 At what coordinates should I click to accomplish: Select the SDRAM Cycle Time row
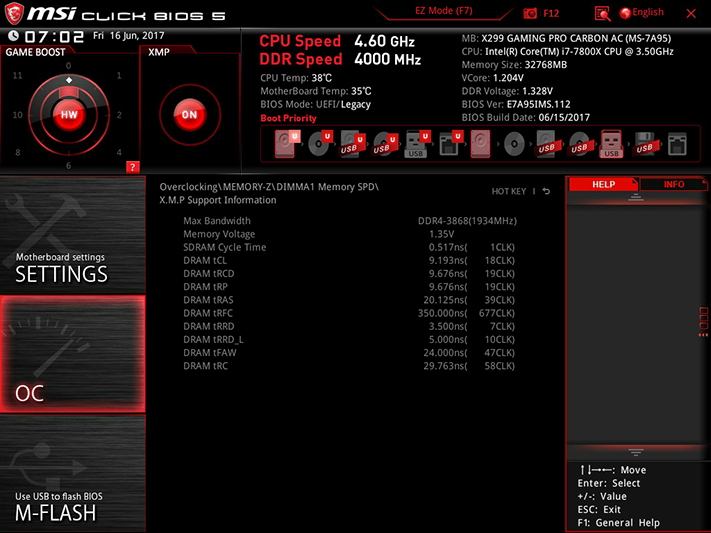[x=349, y=247]
